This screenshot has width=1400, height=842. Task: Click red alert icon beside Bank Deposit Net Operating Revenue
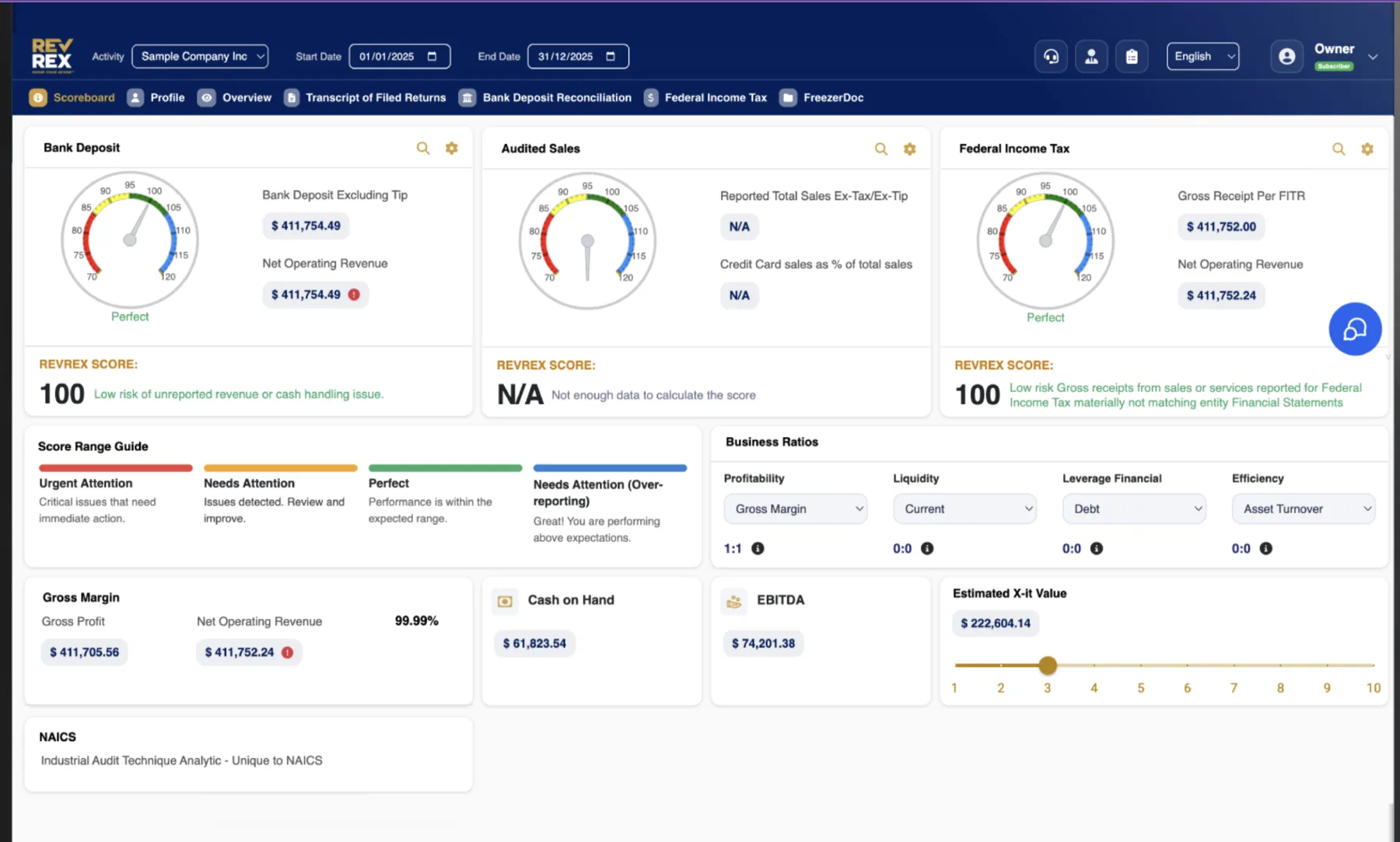(354, 295)
